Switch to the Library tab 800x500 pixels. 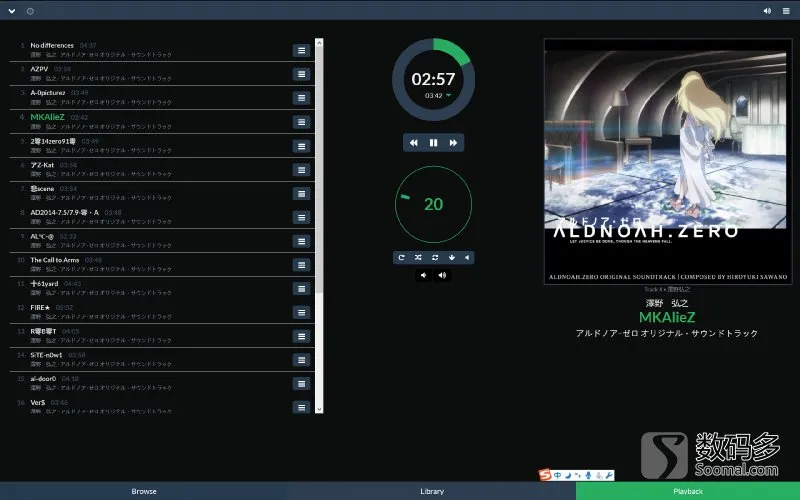[x=432, y=491]
